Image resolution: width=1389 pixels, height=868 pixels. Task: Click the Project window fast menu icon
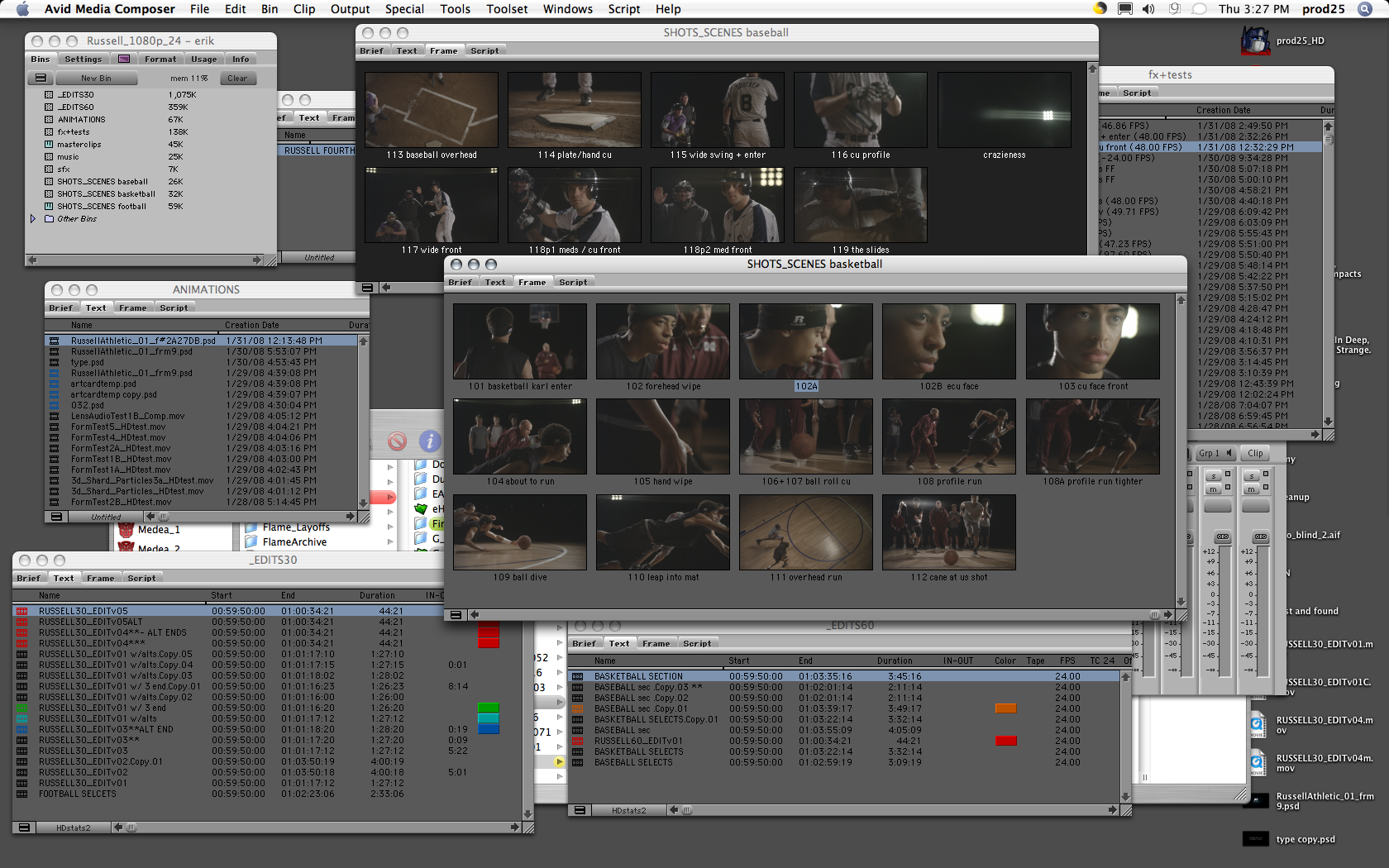40,79
